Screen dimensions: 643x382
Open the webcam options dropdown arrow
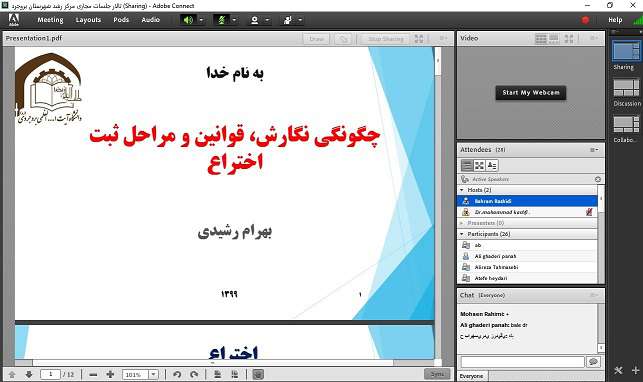click(267, 20)
